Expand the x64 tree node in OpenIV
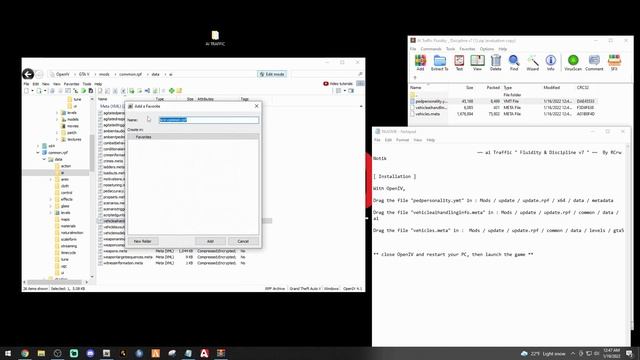Screen dimensions: 640x360 click(38, 146)
